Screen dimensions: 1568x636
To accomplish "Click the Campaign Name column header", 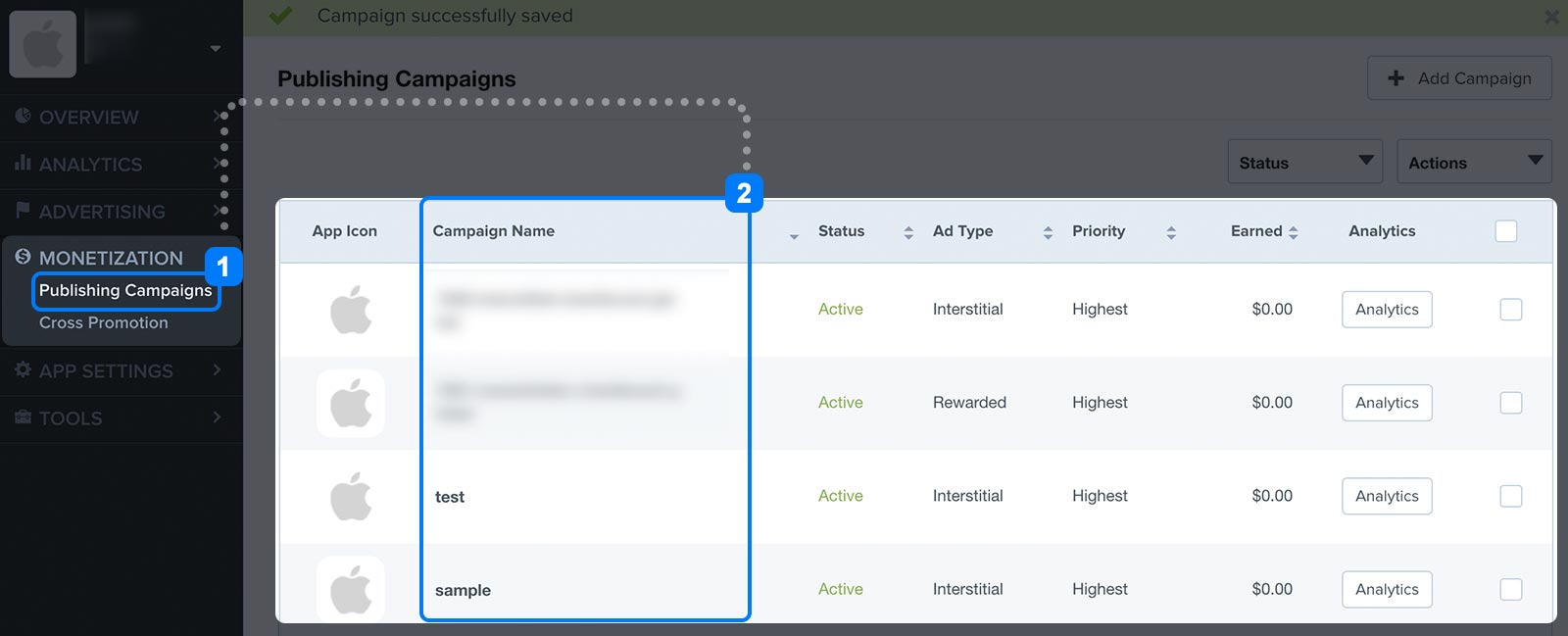I will click(x=494, y=231).
